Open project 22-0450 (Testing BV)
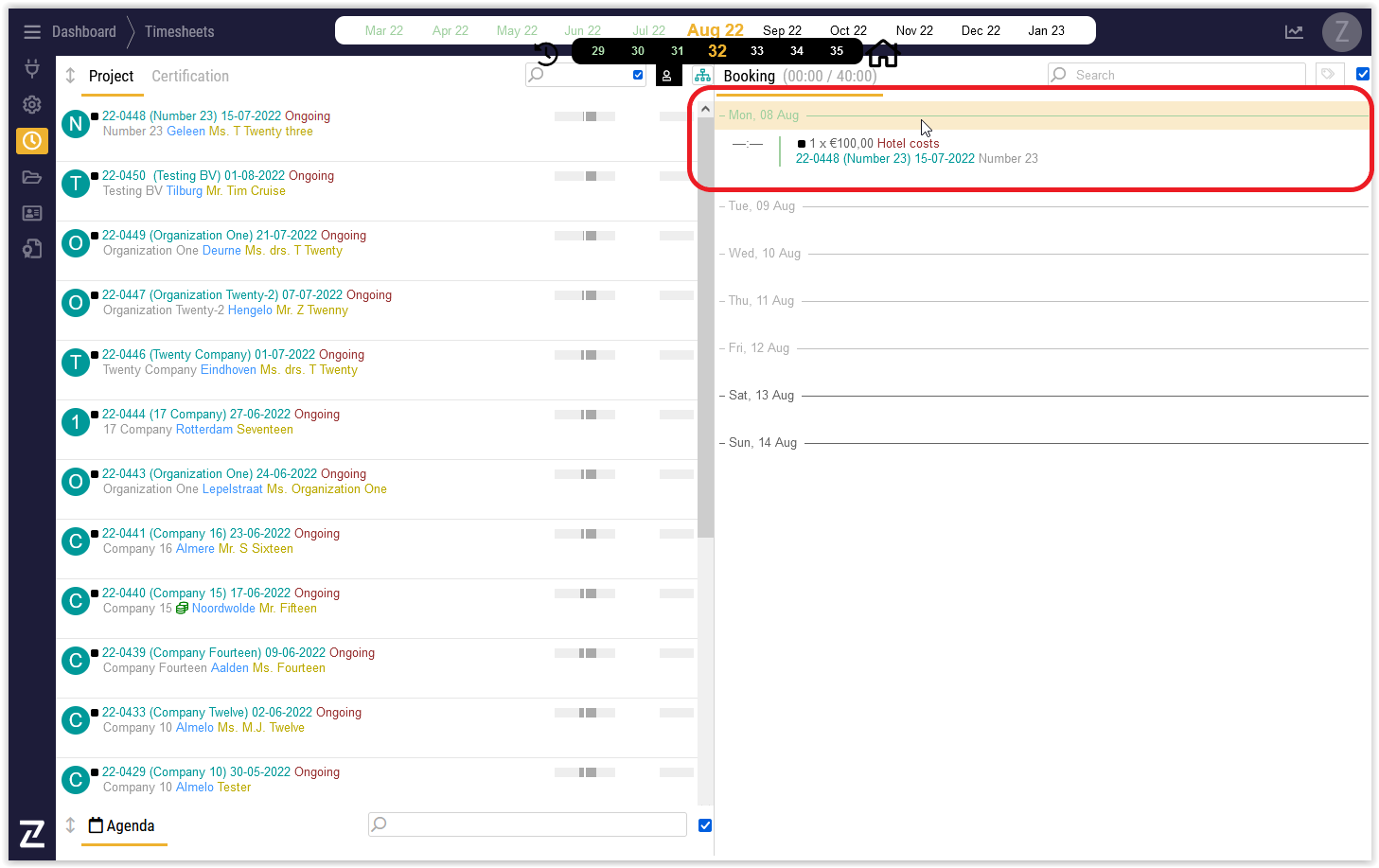 click(218, 175)
